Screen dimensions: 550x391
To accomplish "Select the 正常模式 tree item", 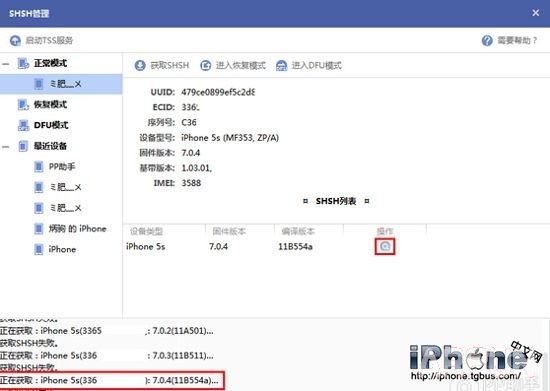I will click(x=50, y=63).
